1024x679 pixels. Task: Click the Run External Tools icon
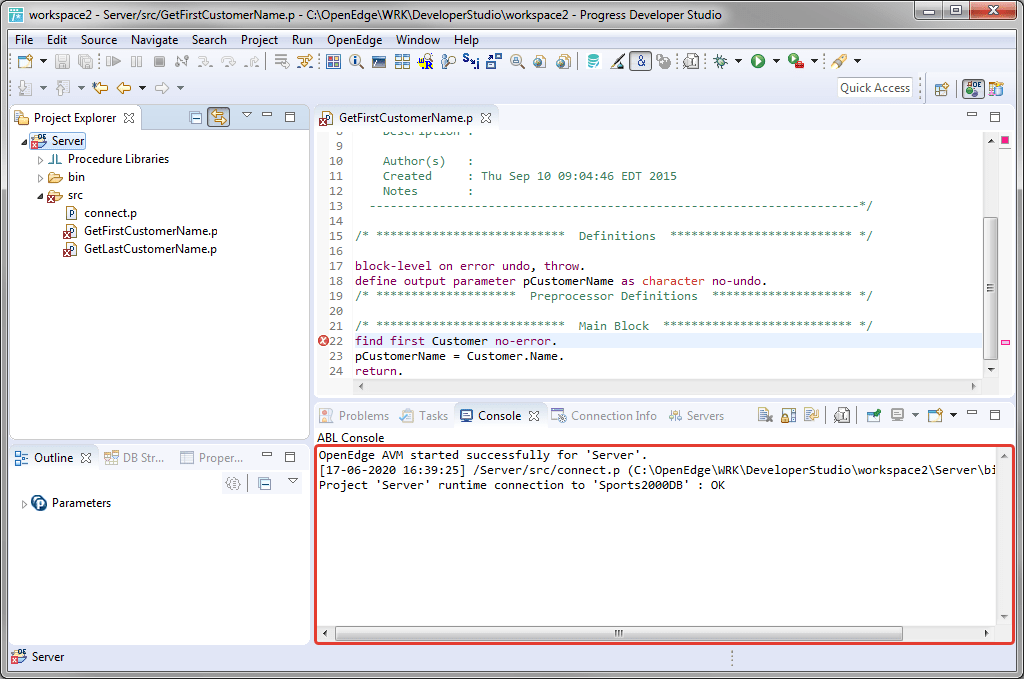[795, 61]
